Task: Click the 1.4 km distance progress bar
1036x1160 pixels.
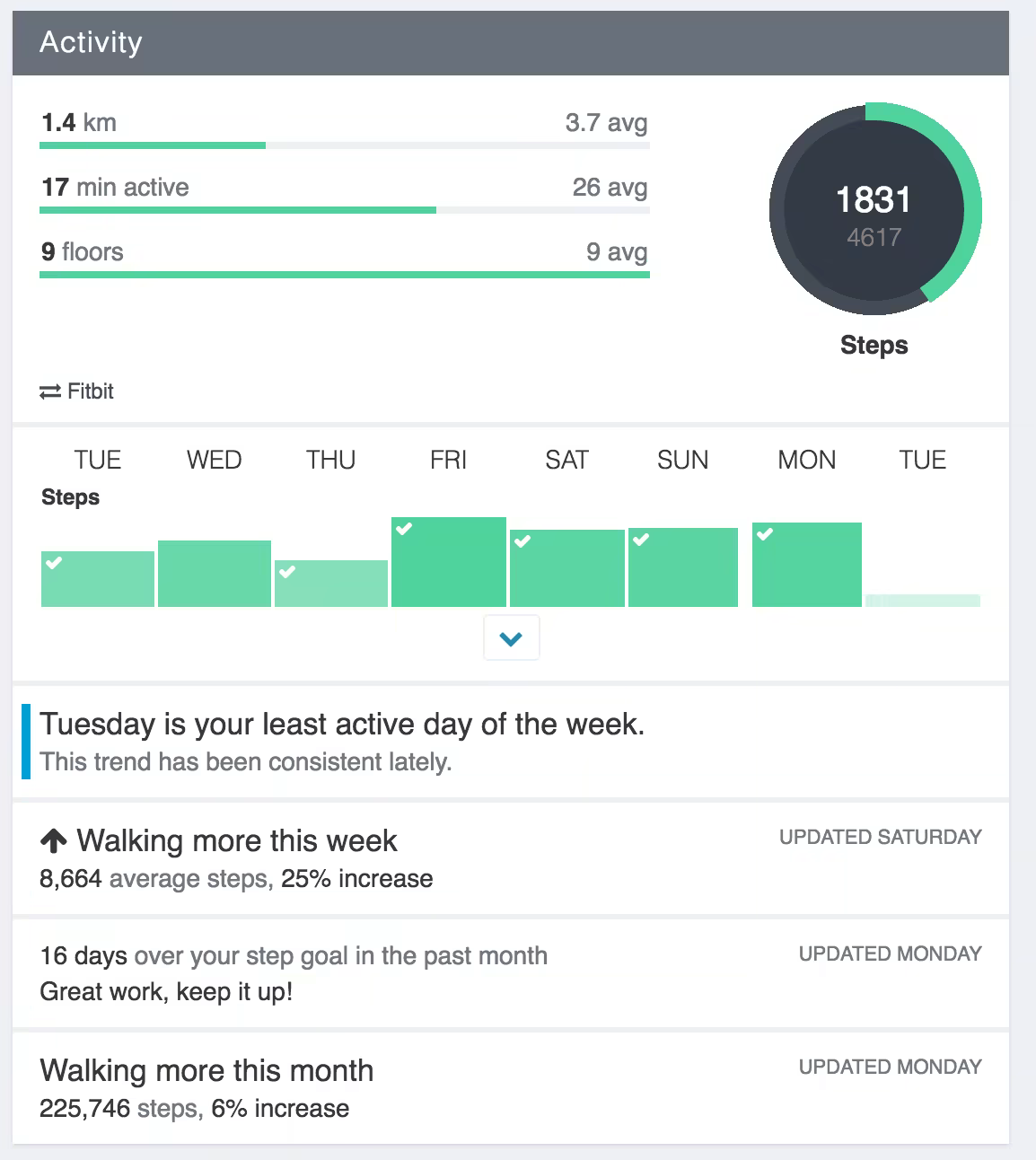Action: (344, 145)
